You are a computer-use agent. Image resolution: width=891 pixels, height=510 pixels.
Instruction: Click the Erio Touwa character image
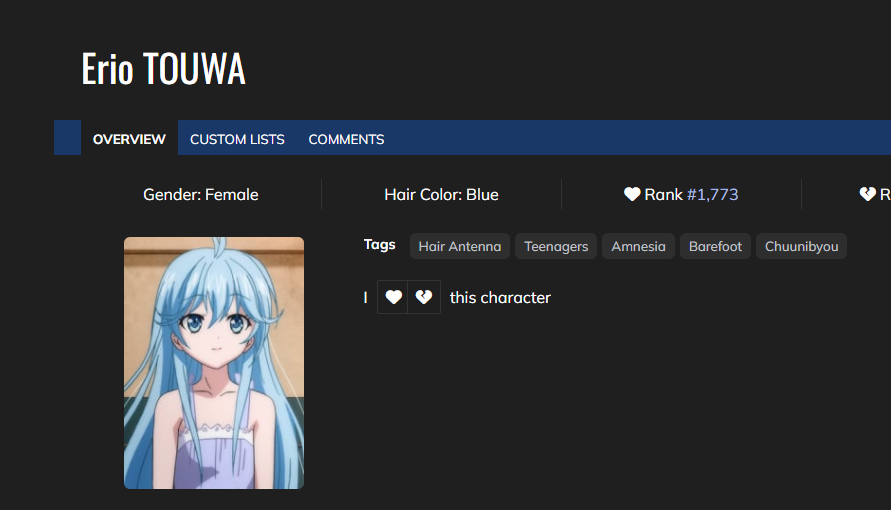(x=214, y=363)
